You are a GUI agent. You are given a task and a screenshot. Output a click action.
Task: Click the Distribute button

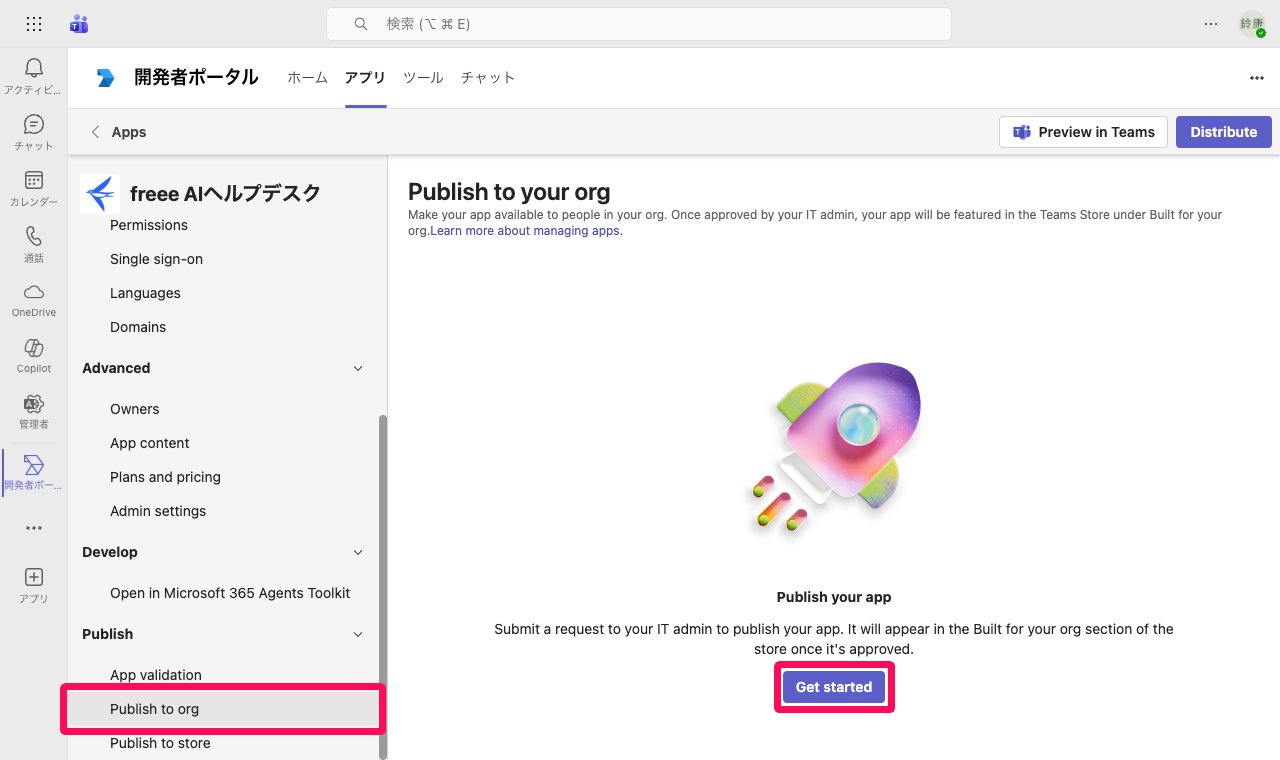pos(1224,132)
